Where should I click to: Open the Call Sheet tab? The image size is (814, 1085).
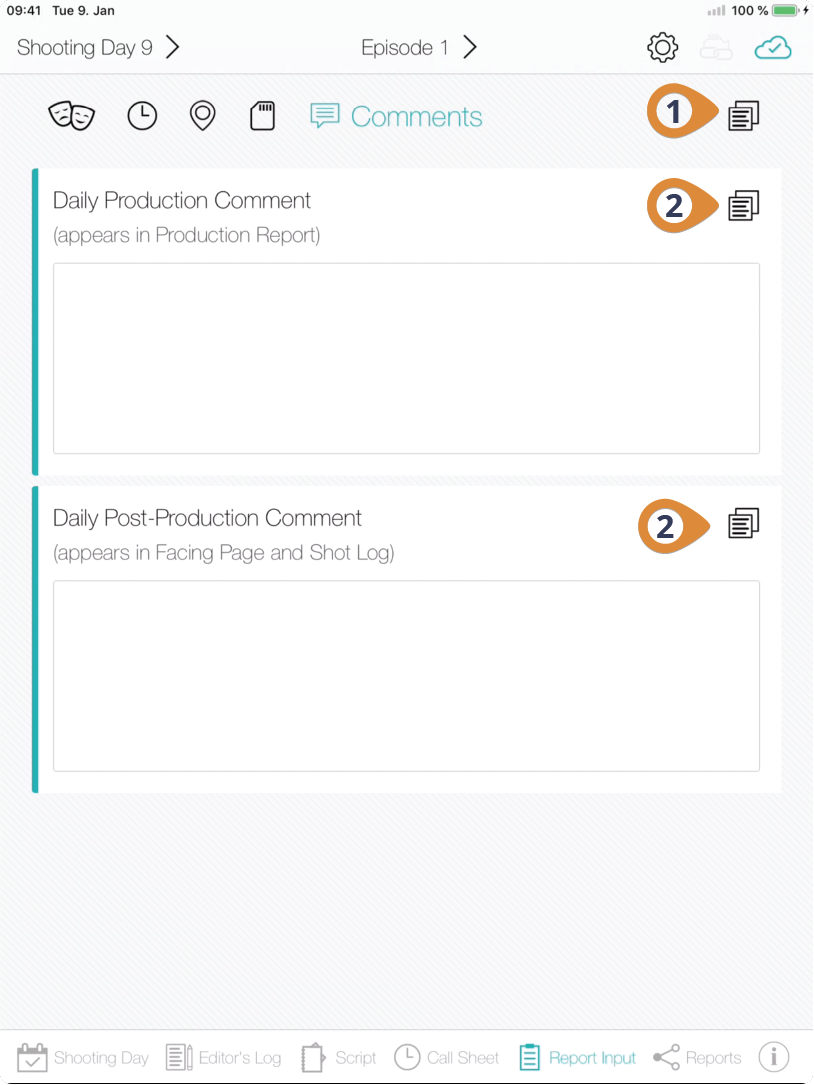[446, 1057]
